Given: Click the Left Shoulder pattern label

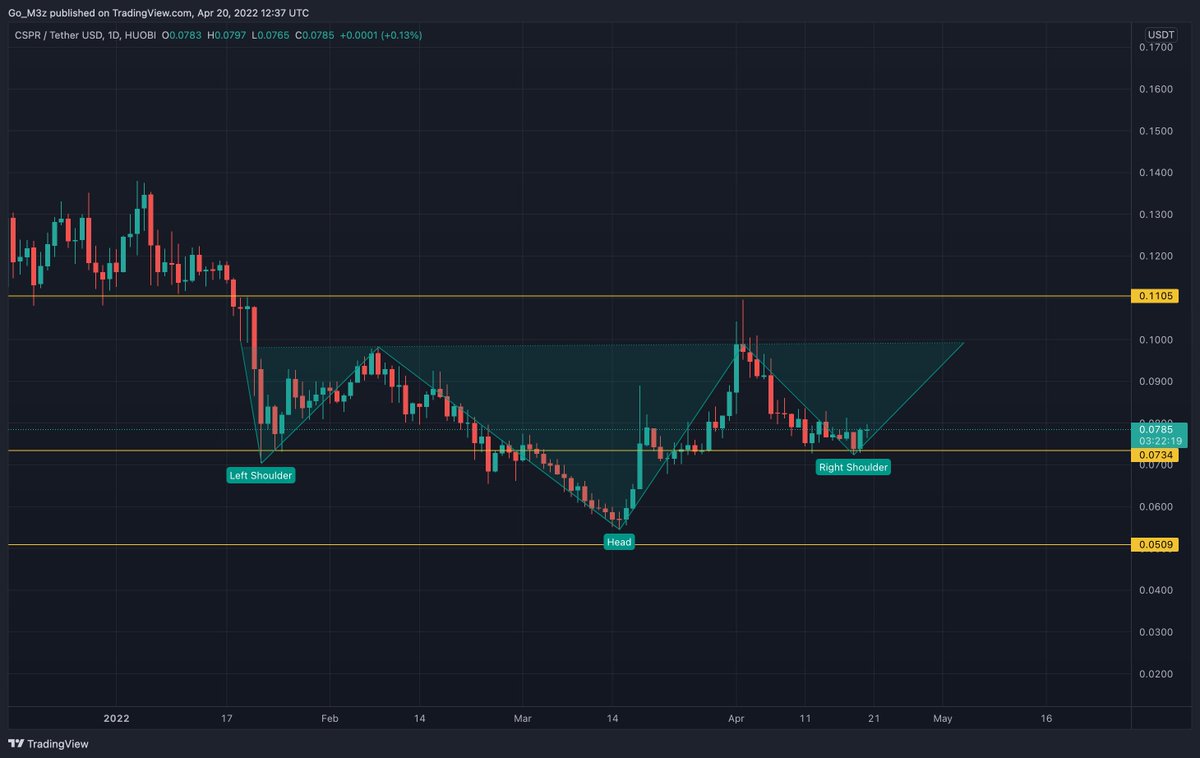Looking at the screenshot, I should click(x=261, y=475).
